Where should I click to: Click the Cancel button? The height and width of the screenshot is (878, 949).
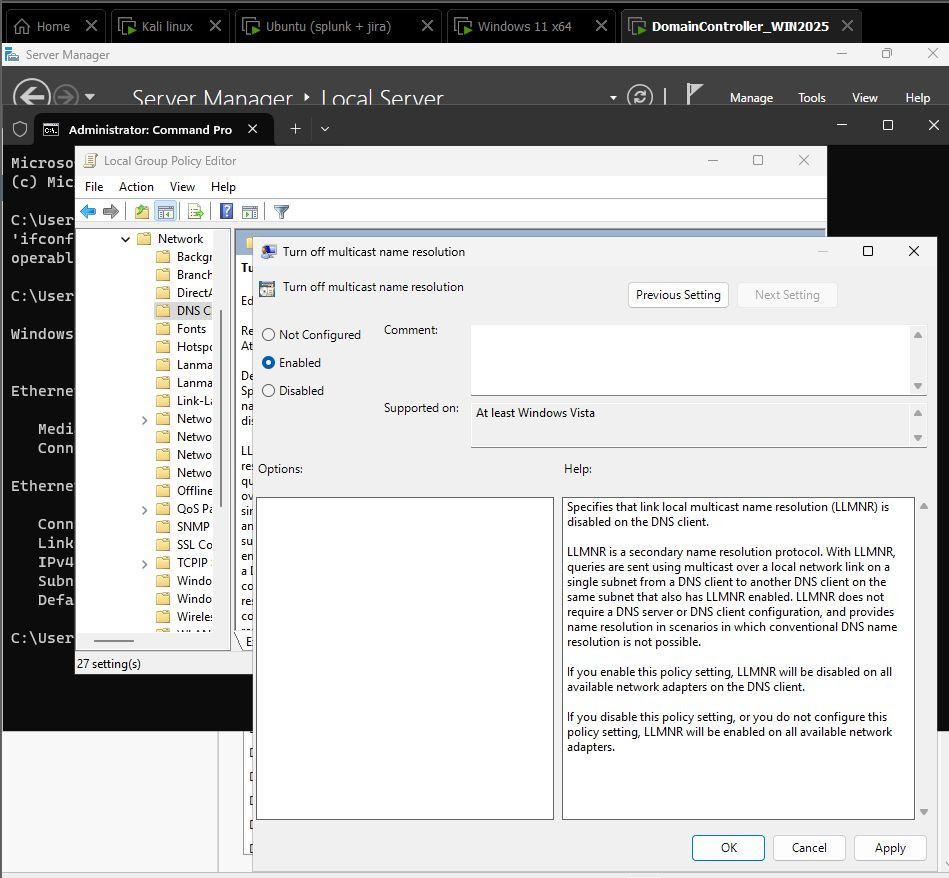(x=809, y=848)
